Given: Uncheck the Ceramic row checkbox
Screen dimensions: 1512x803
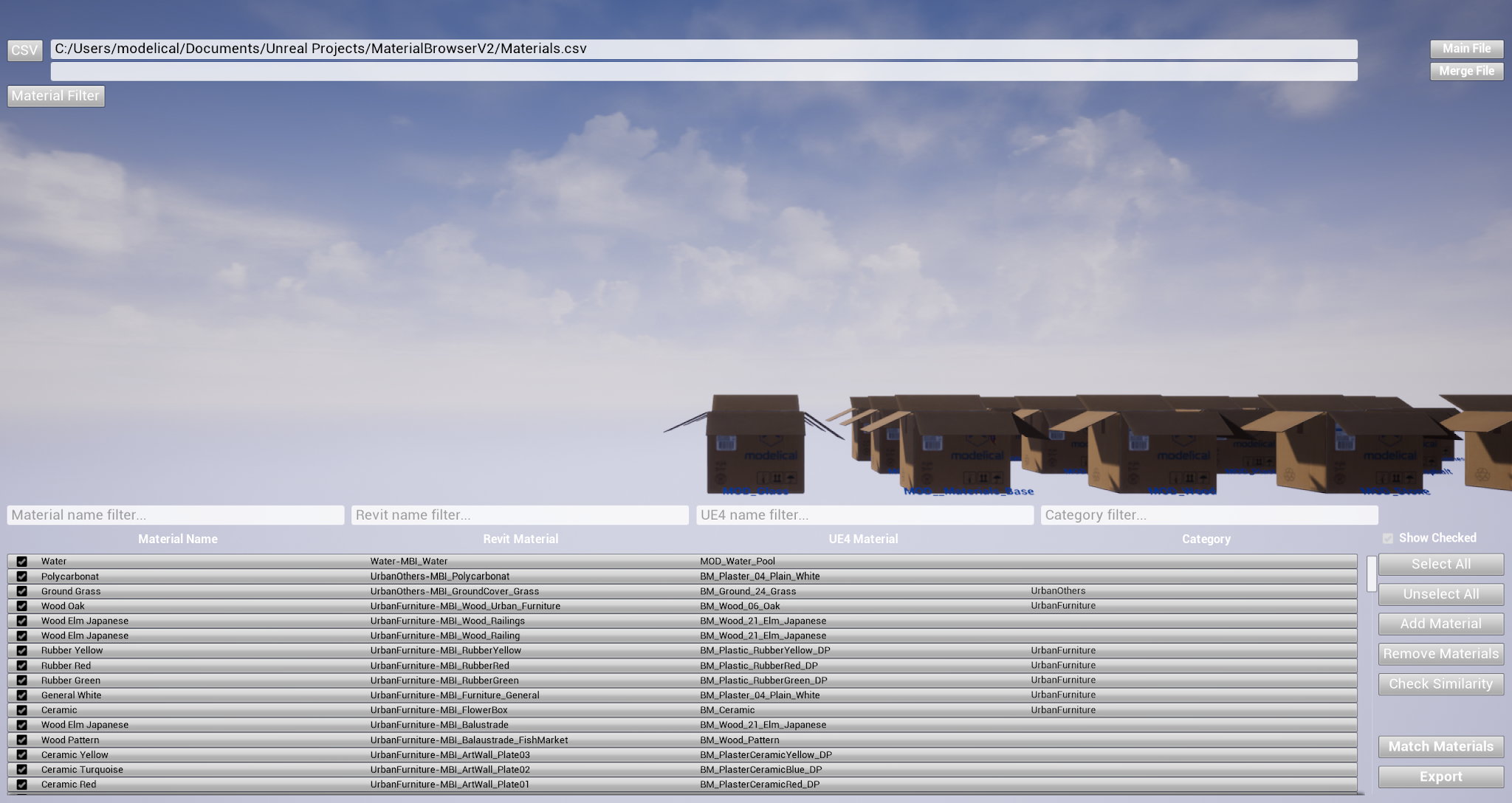Looking at the screenshot, I should click(22, 710).
